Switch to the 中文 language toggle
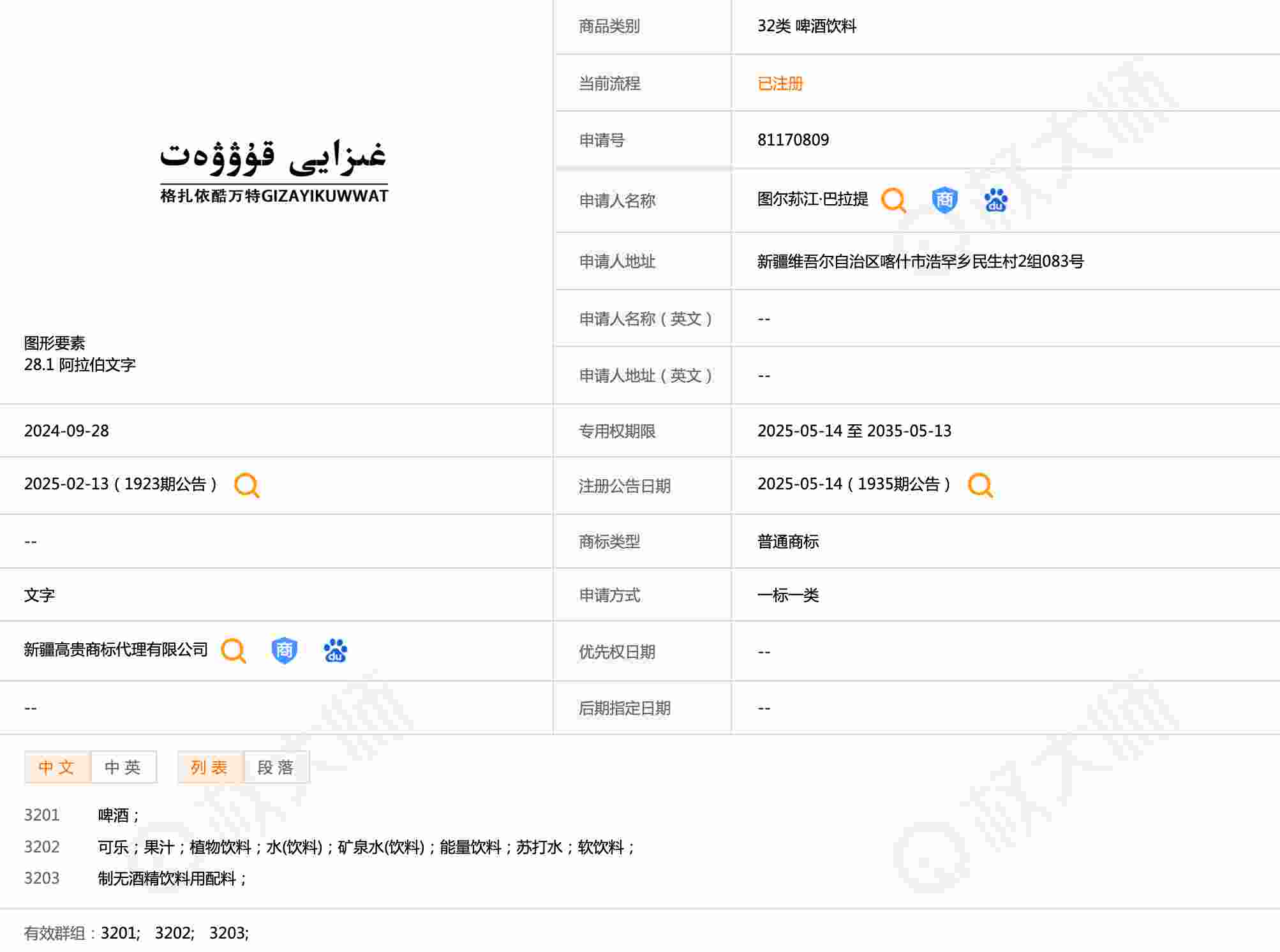This screenshot has width=1280, height=952. [x=57, y=767]
